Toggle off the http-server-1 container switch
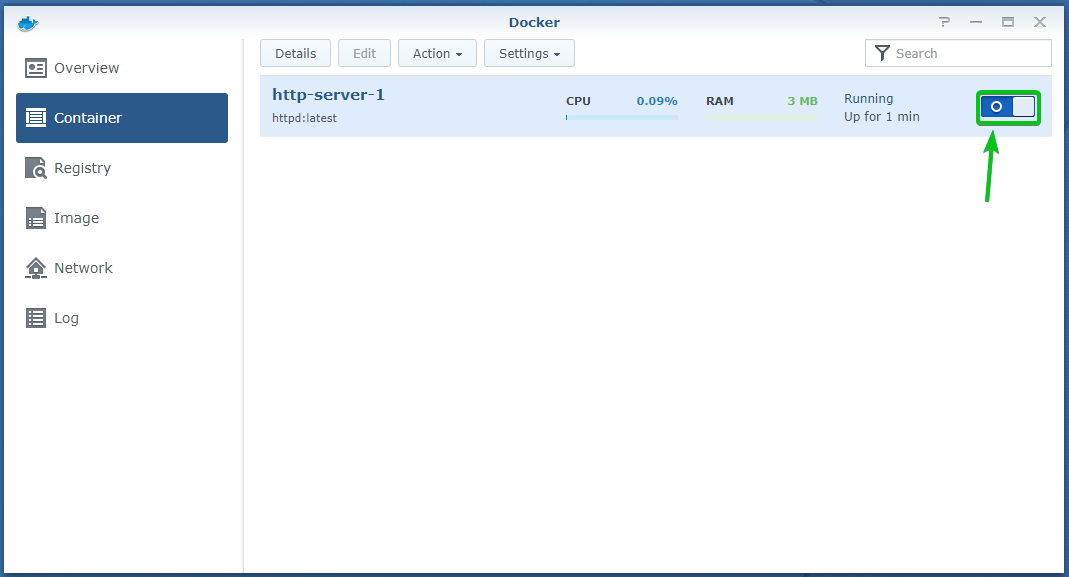Viewport: 1069px width, 577px height. tap(1008, 107)
